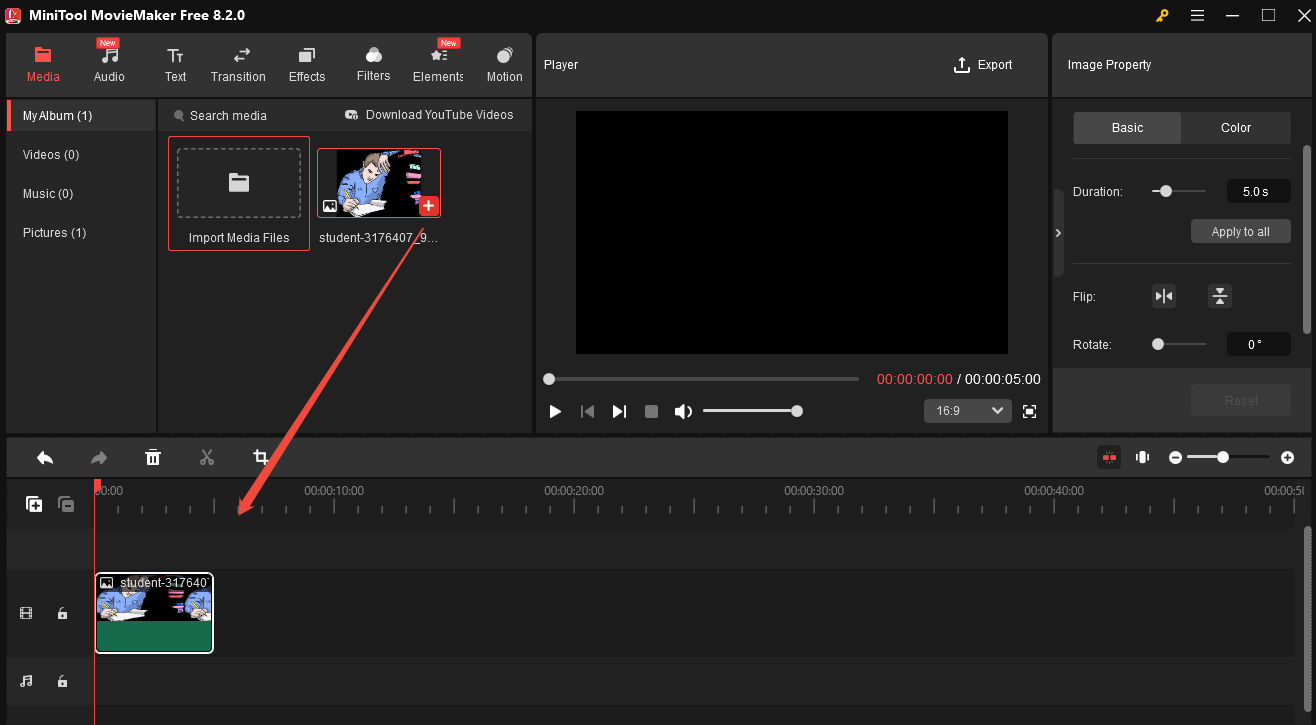Toggle lock on video track
The width and height of the screenshot is (1316, 725).
coord(62,613)
